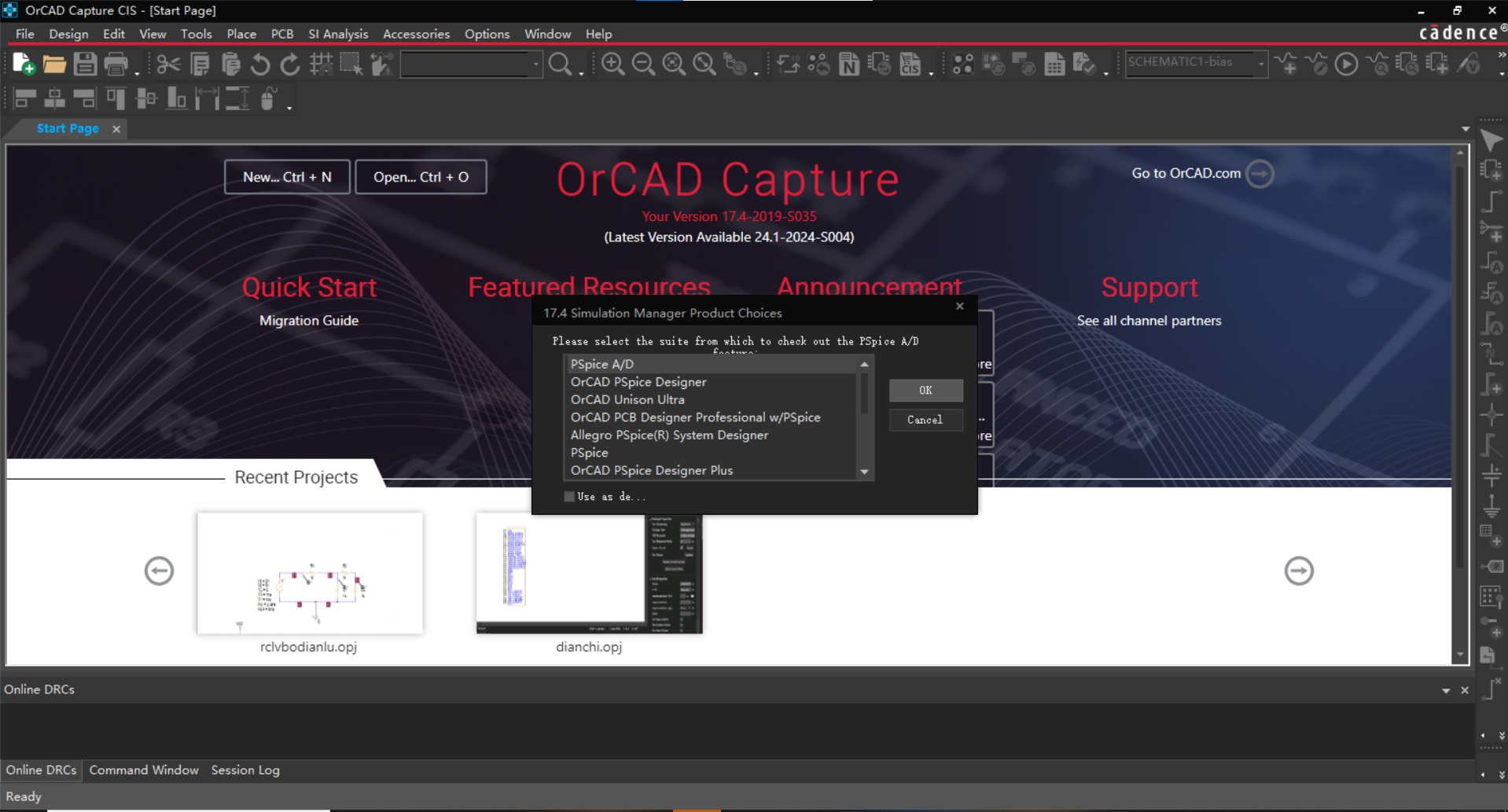Click Cancel in Simulation Manager dialog

click(925, 420)
